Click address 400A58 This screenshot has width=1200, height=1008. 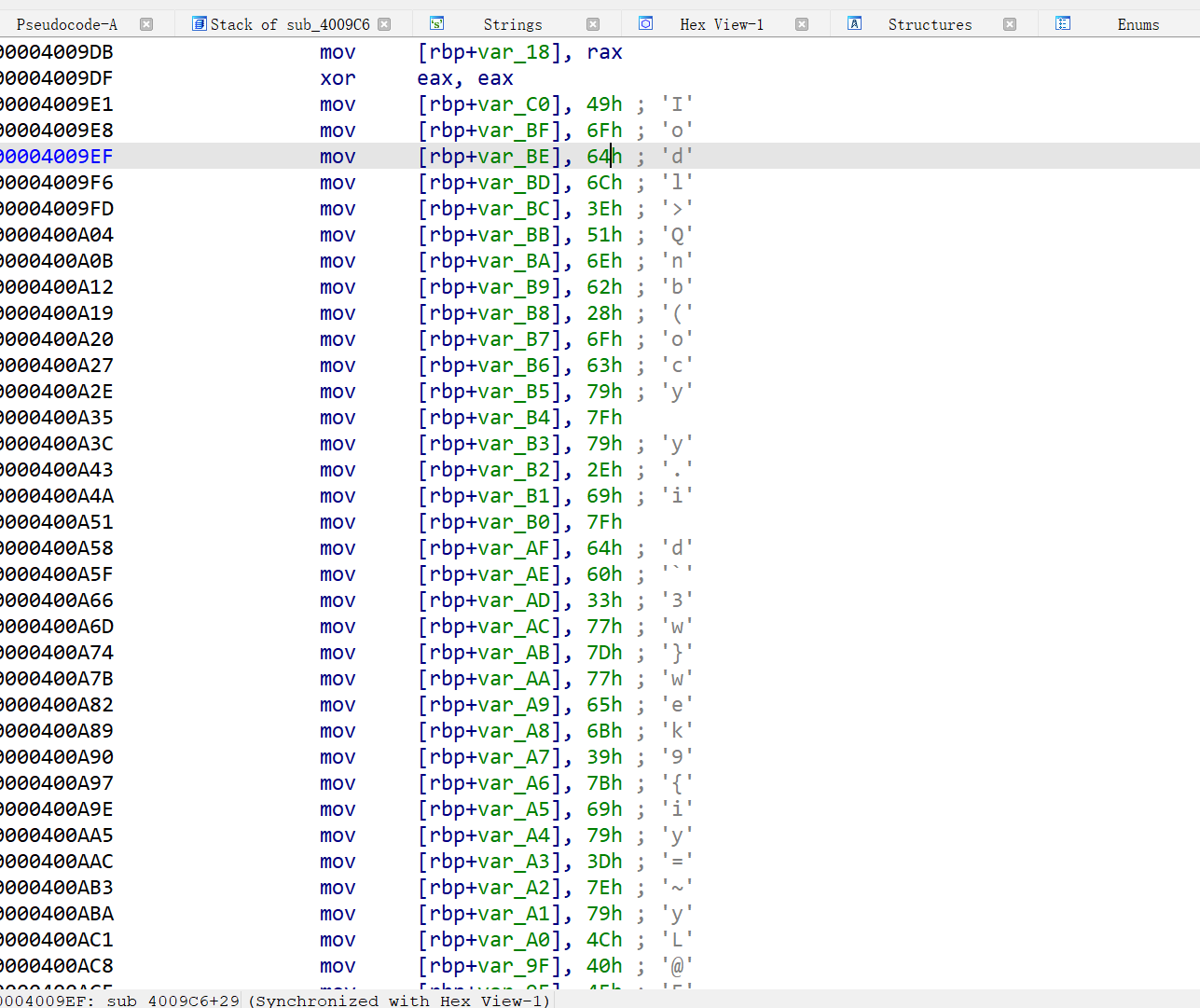[x=57, y=548]
